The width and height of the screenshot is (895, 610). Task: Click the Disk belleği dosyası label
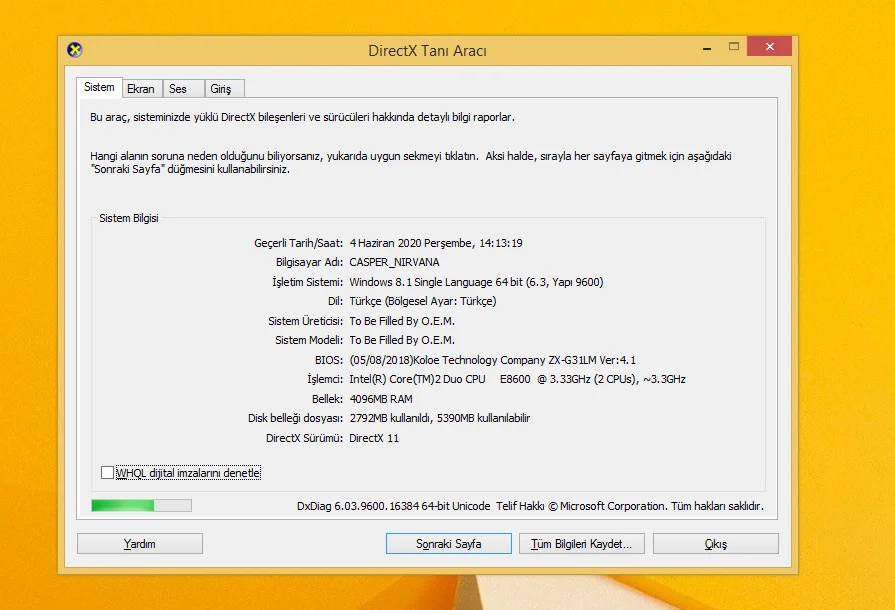point(296,418)
